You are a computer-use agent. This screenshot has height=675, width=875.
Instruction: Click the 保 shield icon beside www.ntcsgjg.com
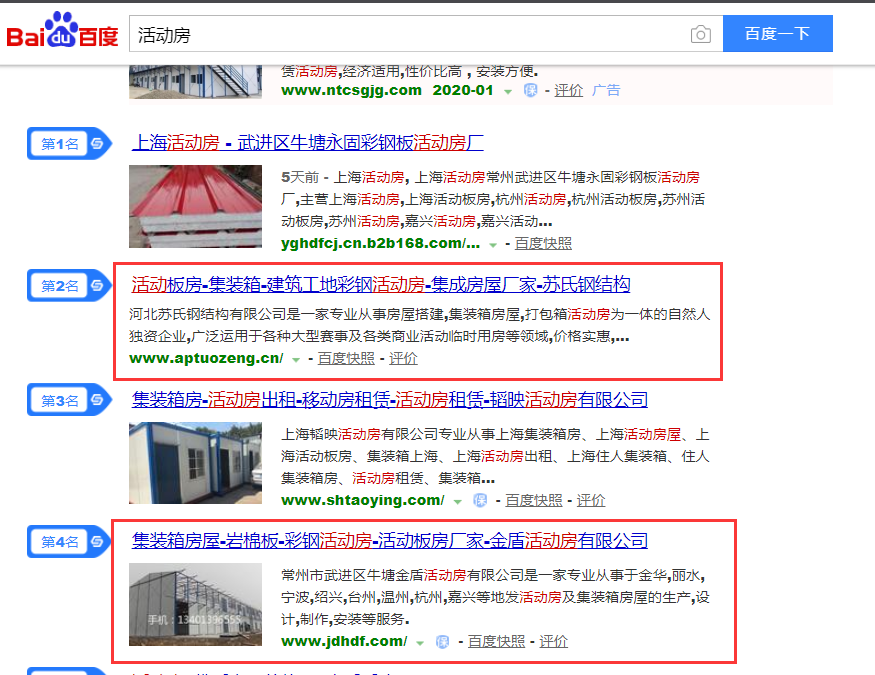[531, 90]
